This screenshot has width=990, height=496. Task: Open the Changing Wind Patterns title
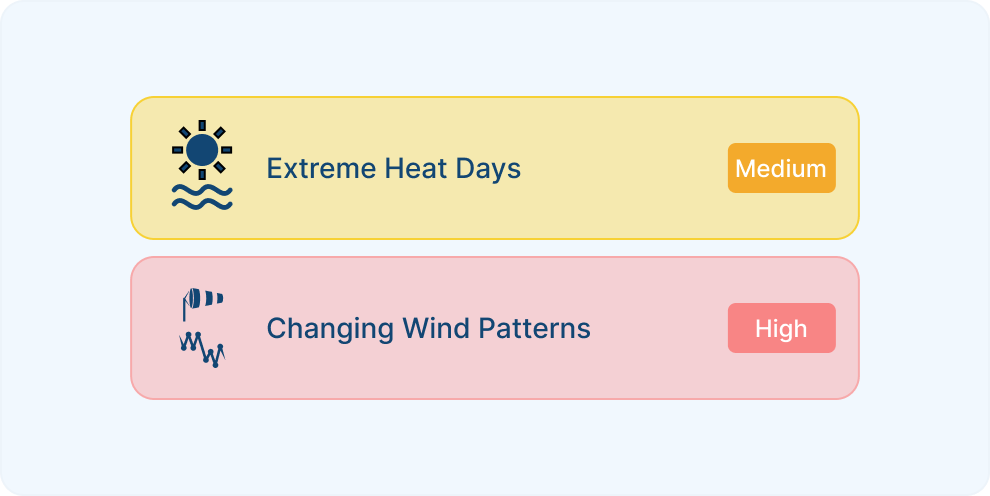click(x=428, y=328)
